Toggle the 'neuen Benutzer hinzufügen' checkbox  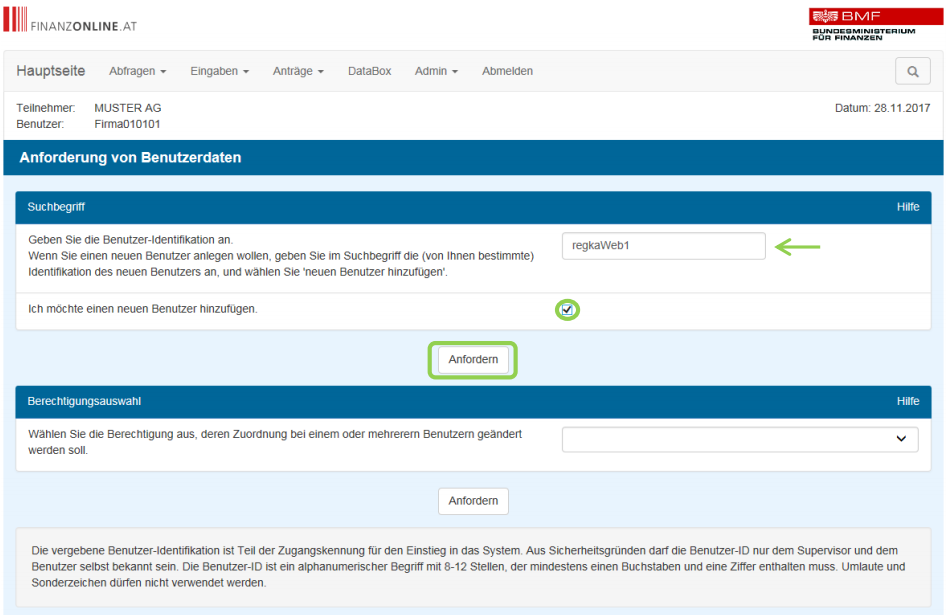[x=568, y=310]
